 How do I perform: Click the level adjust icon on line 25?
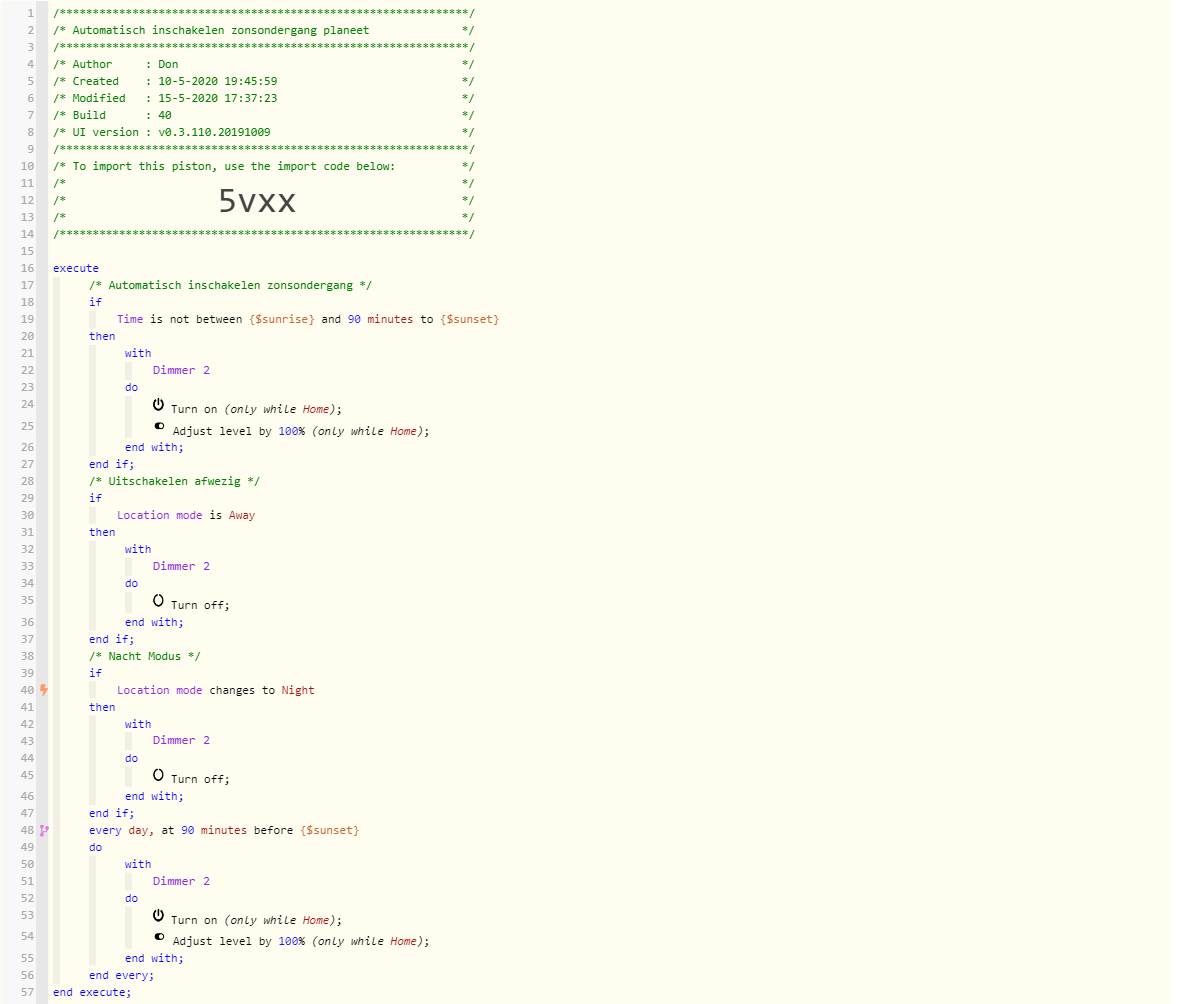(159, 426)
